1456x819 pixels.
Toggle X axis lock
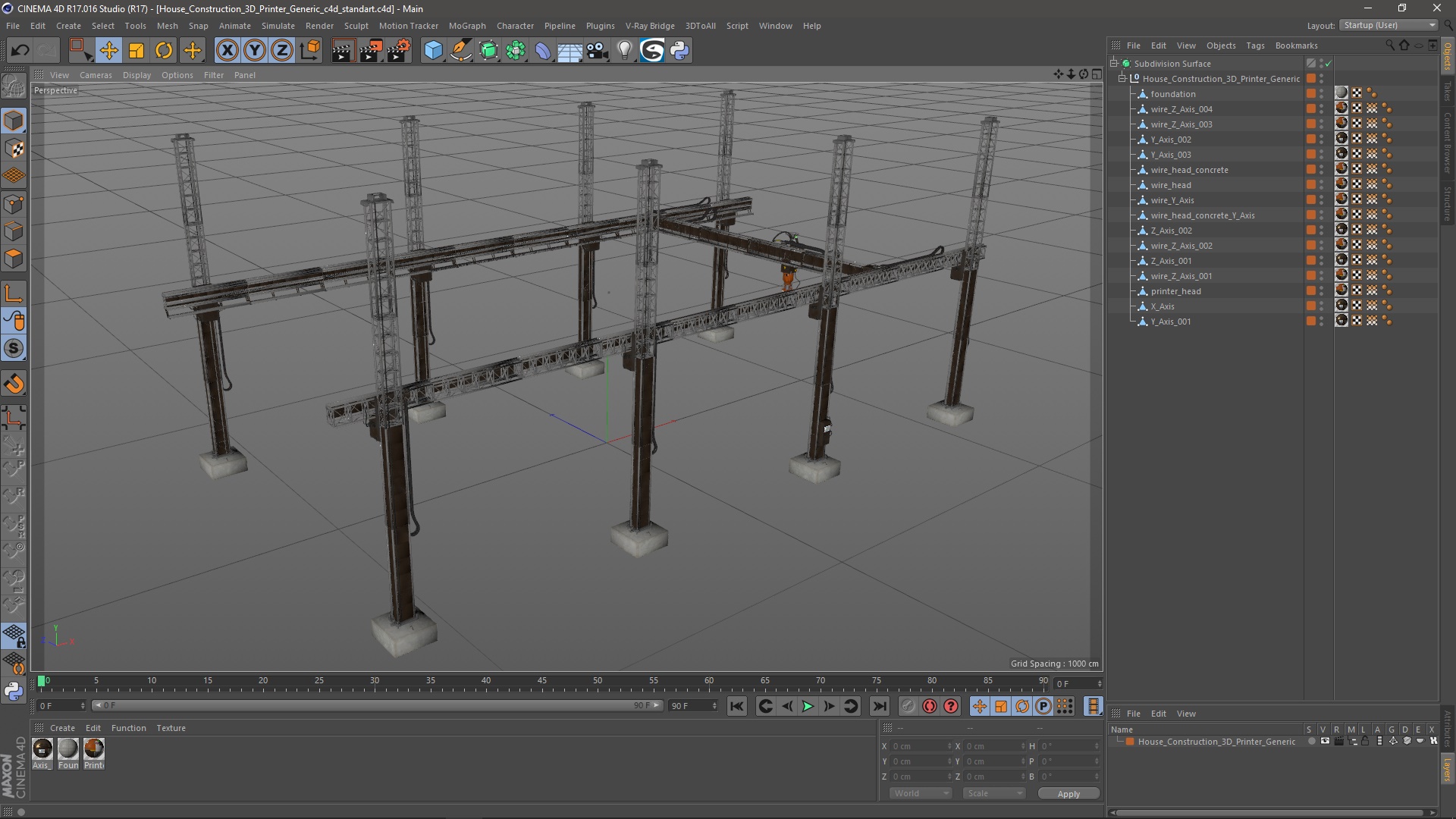(x=227, y=51)
